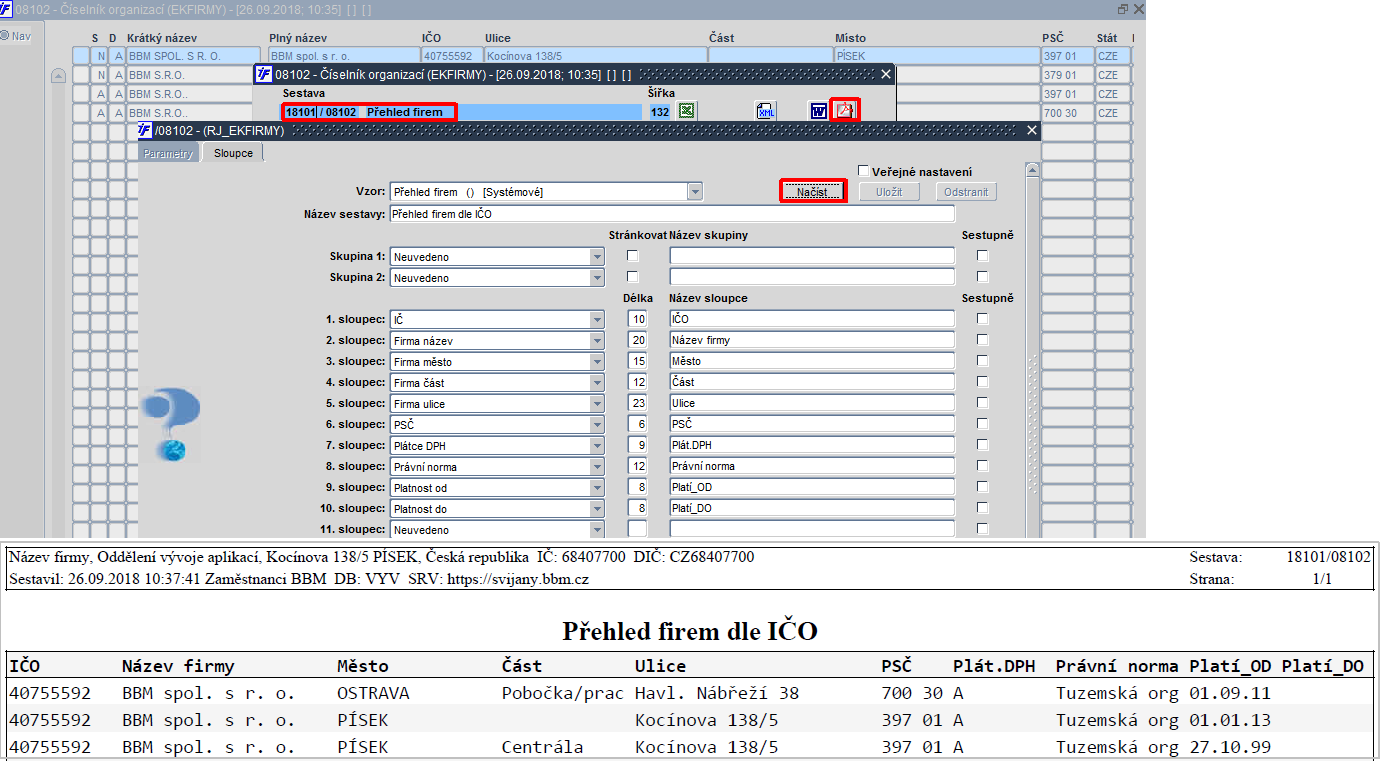Open the 10. sloupec dropdown Platnost do

[x=597, y=509]
